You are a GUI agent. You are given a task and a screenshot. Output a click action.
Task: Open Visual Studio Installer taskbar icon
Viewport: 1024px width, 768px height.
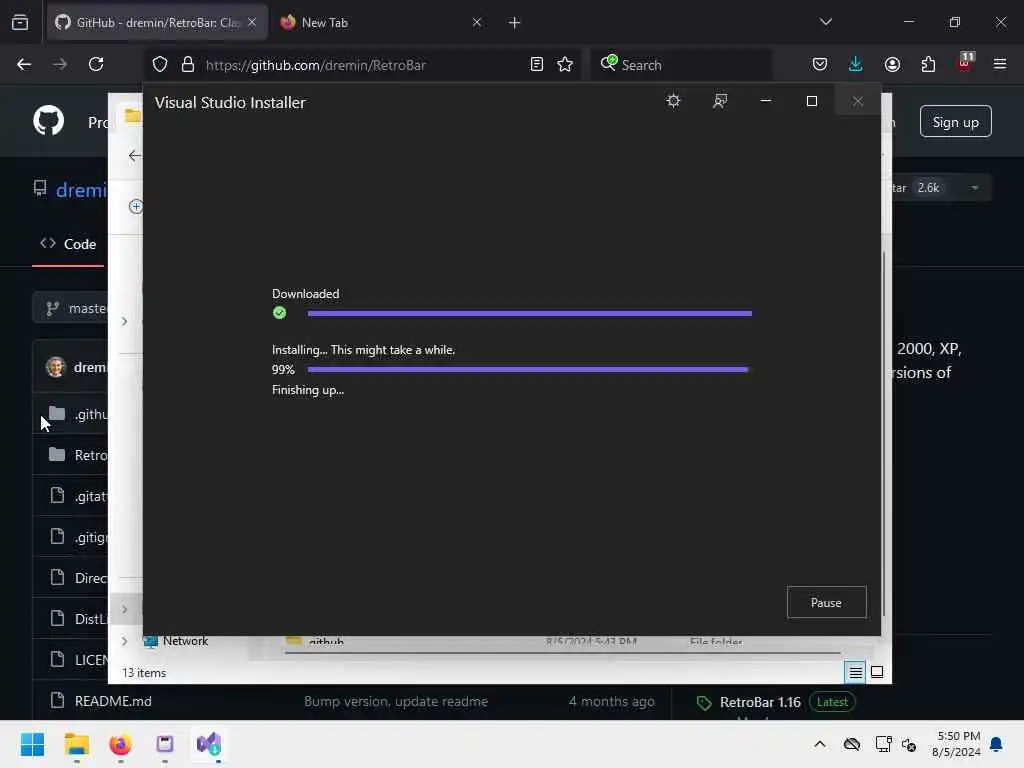pos(209,744)
